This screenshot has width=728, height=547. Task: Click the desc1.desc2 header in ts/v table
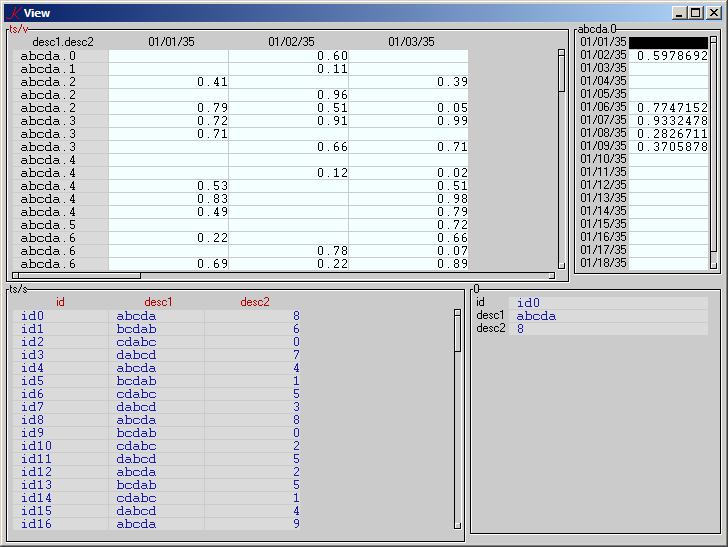pos(63,42)
